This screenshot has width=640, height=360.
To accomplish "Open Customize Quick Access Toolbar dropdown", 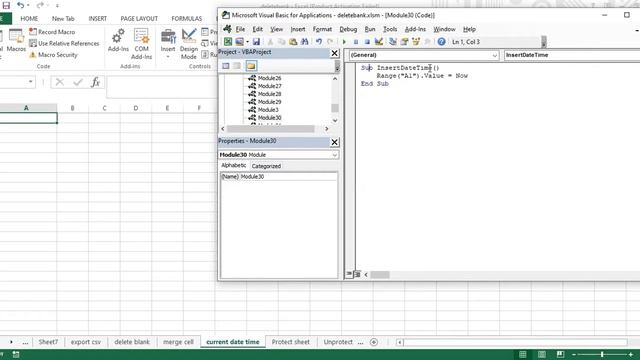I will click(x=57, y=6).
